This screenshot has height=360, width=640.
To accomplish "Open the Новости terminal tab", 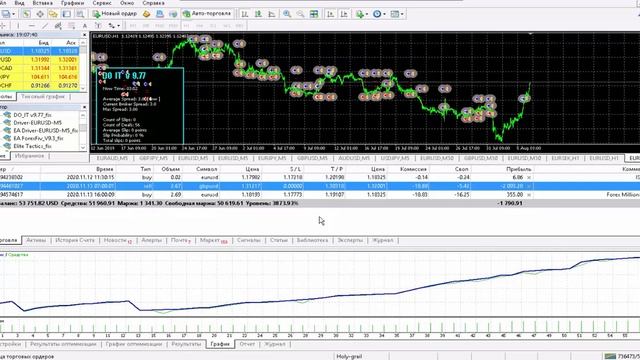I will tap(117, 240).
